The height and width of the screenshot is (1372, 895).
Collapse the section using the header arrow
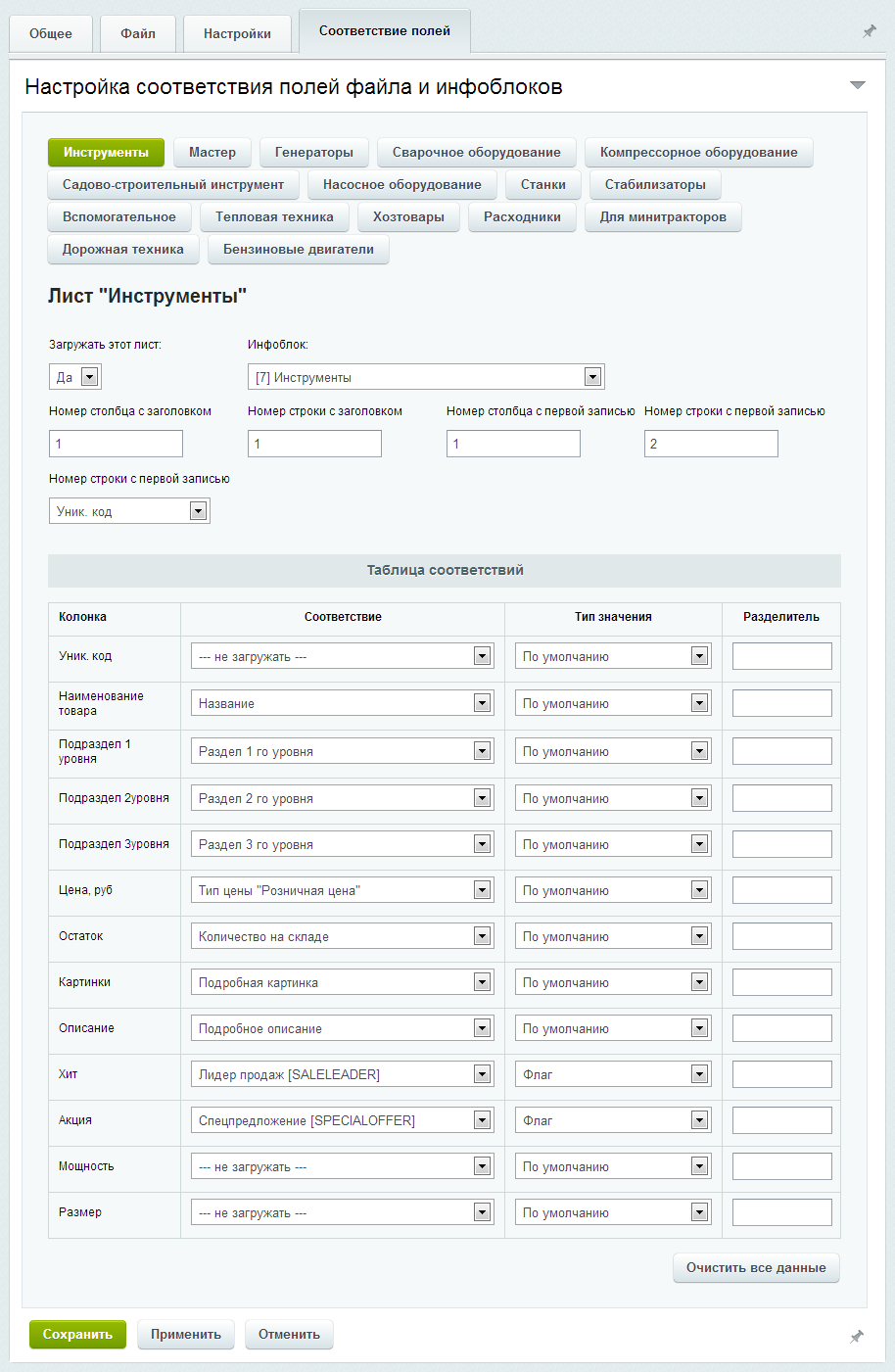pyautogui.click(x=858, y=86)
